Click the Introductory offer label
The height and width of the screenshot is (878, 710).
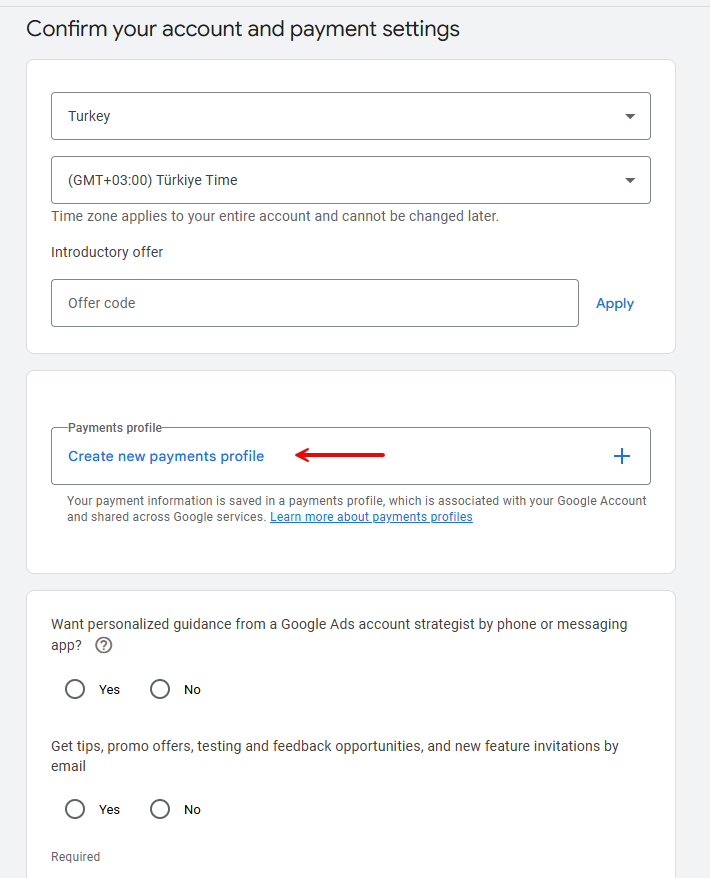coord(107,252)
